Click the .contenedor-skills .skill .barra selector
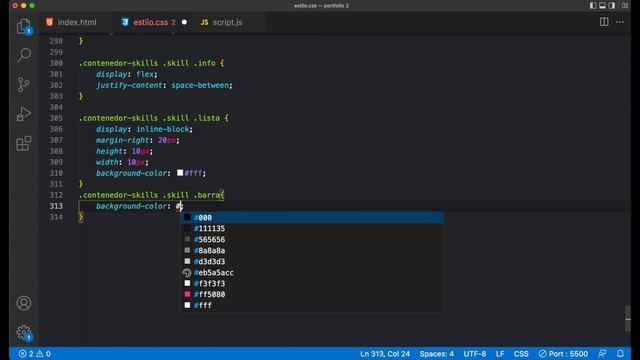This screenshot has height=360, width=640. (149, 195)
